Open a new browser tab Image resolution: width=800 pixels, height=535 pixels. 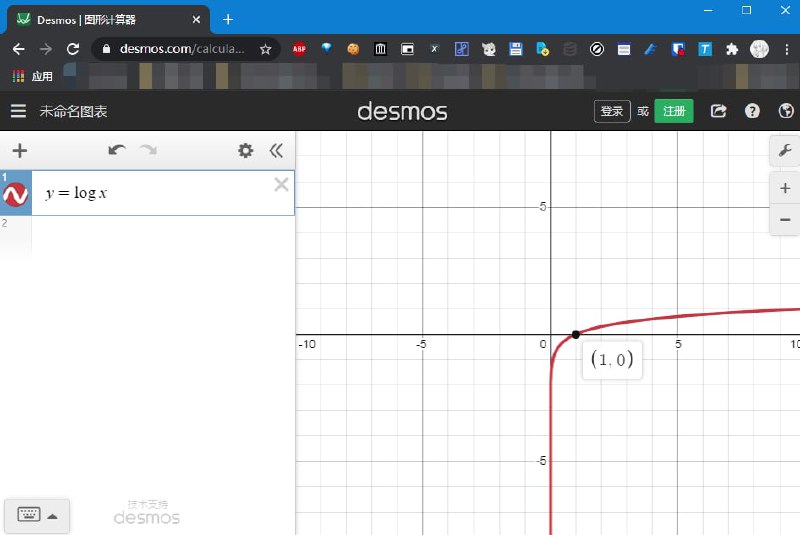click(x=228, y=19)
